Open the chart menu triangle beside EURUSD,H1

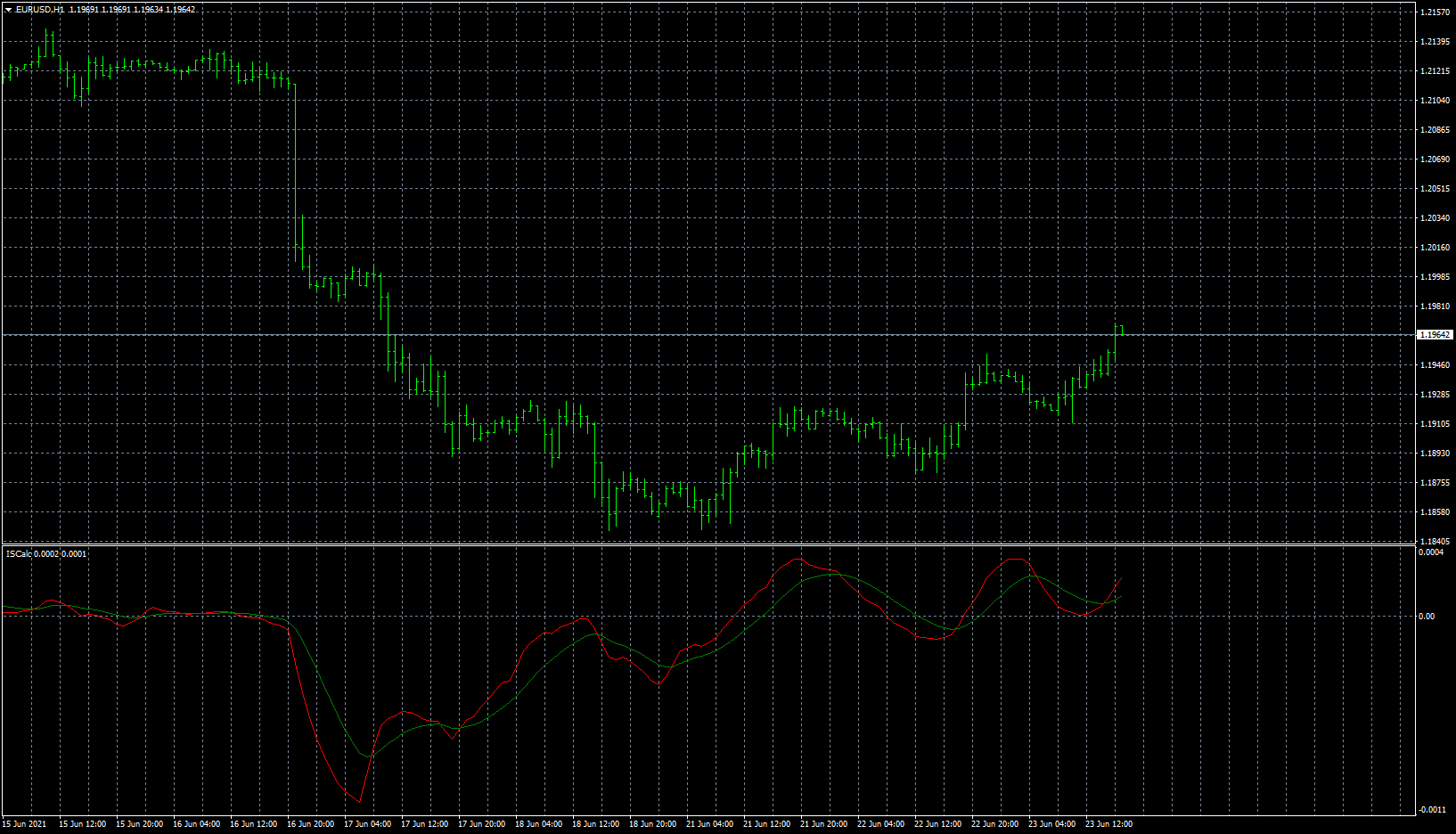(x=9, y=10)
